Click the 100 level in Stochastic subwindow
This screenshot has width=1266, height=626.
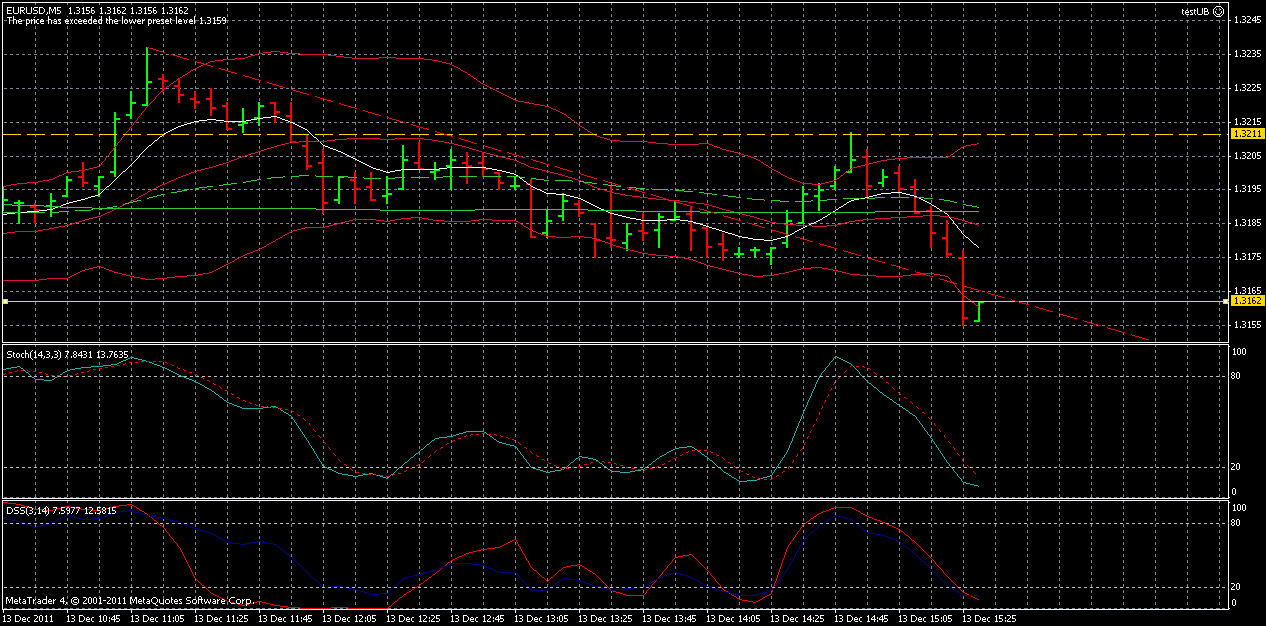tap(1240, 352)
